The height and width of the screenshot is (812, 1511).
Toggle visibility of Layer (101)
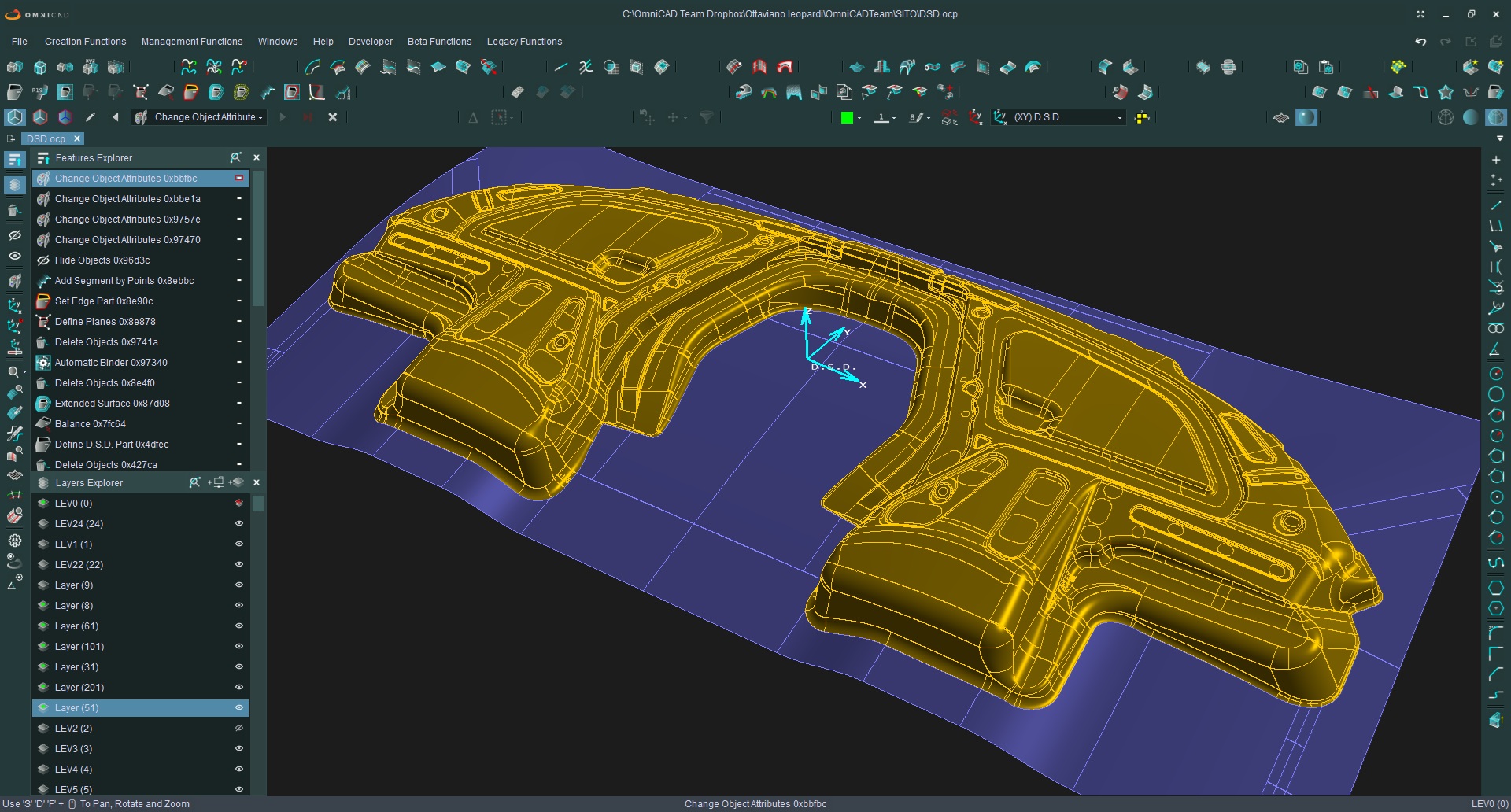click(238, 646)
